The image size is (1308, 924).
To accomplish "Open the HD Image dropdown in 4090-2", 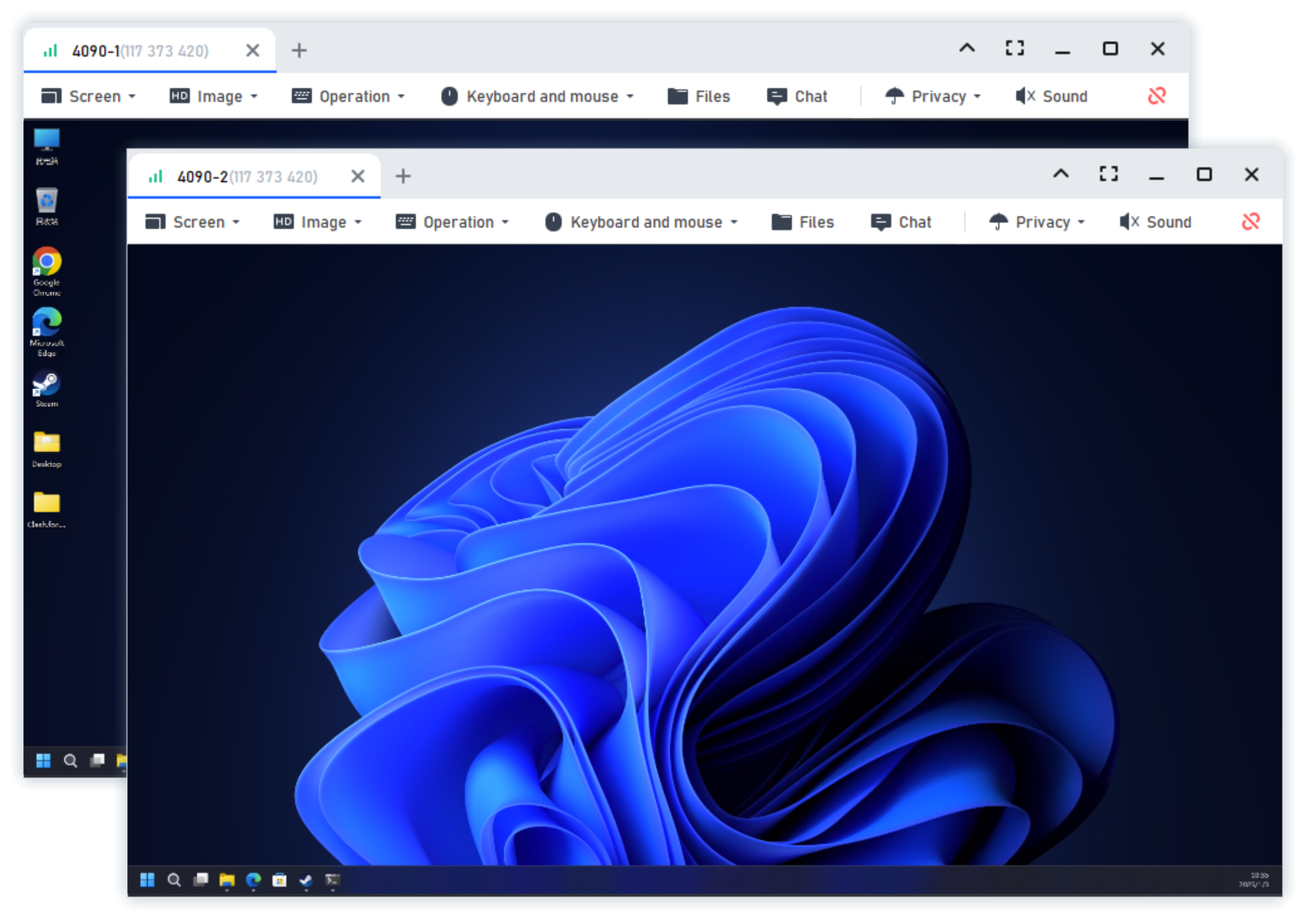I will coord(319,222).
